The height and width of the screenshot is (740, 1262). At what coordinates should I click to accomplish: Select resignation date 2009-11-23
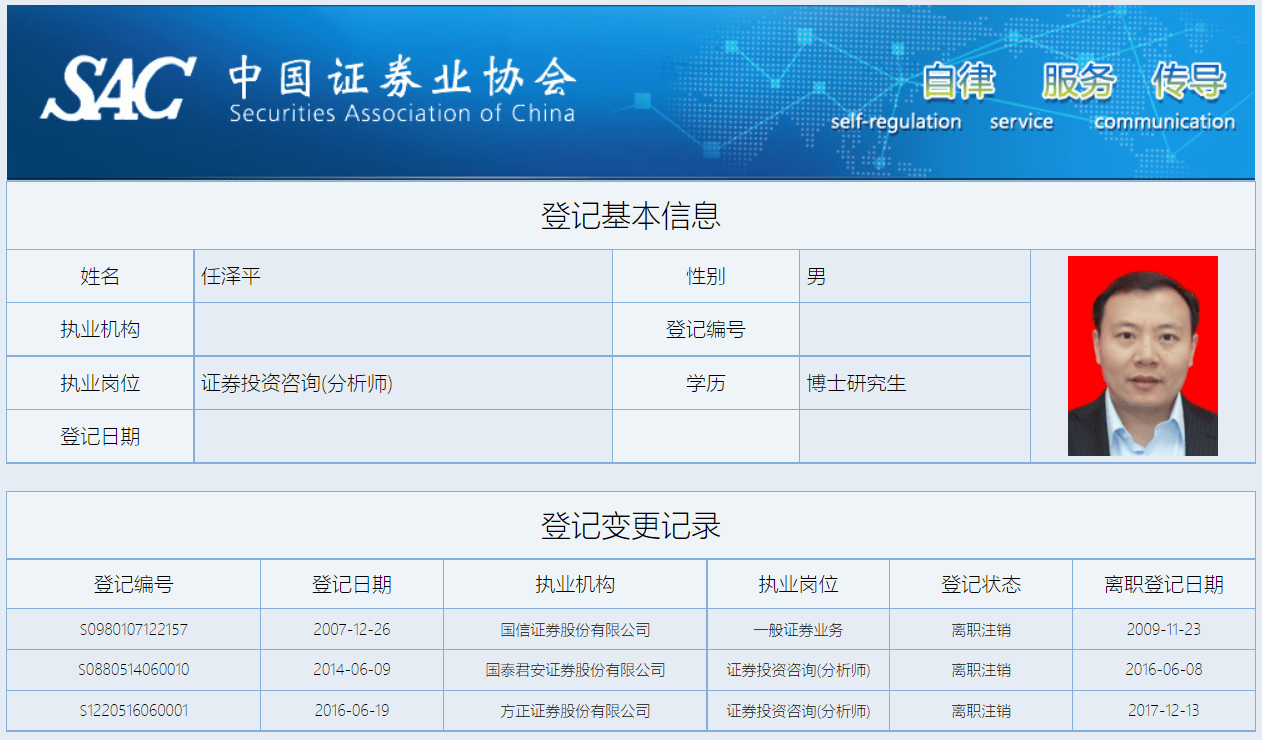pos(1164,630)
